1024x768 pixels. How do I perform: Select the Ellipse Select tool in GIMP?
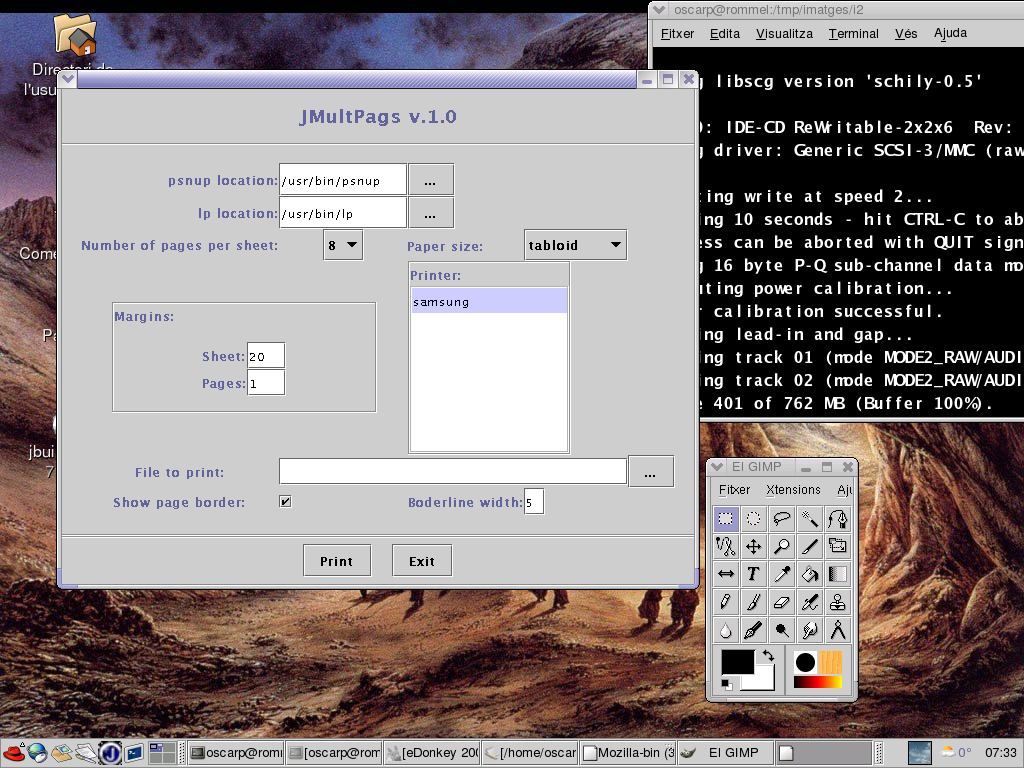tap(754, 519)
